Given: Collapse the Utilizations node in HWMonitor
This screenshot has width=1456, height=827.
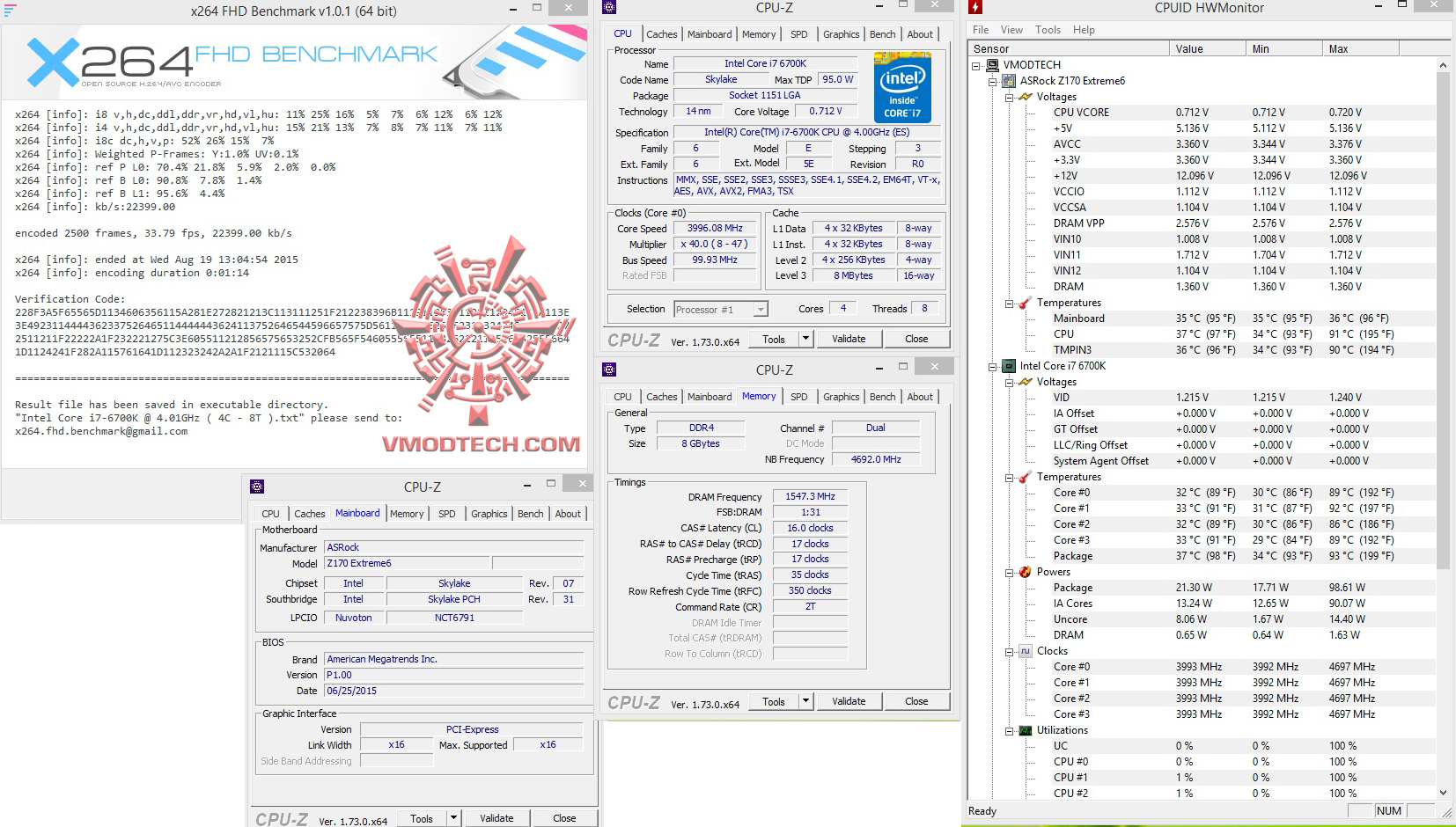Looking at the screenshot, I should [x=1010, y=730].
